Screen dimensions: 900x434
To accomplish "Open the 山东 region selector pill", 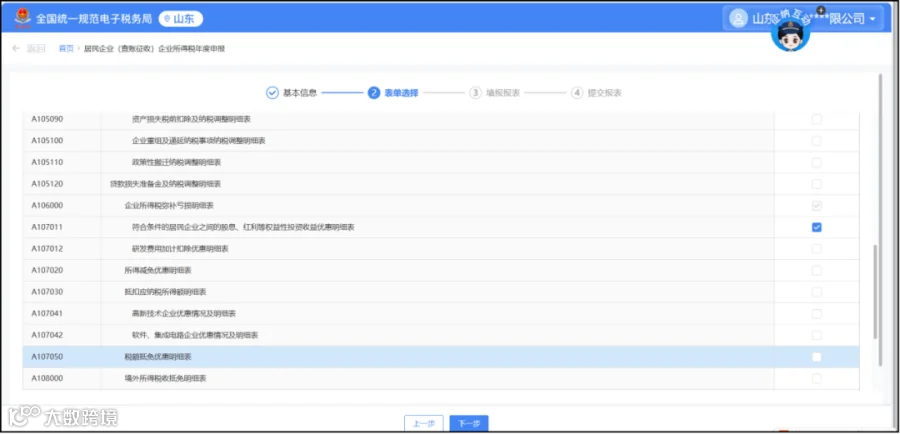I will pos(180,19).
